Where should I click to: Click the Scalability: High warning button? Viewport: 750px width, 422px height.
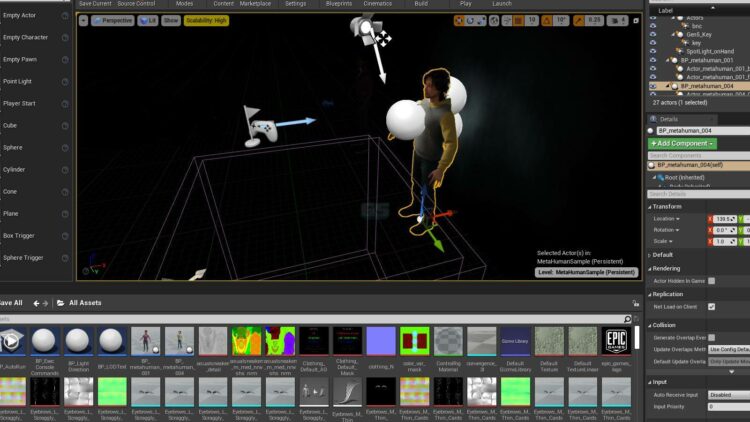tap(206, 21)
